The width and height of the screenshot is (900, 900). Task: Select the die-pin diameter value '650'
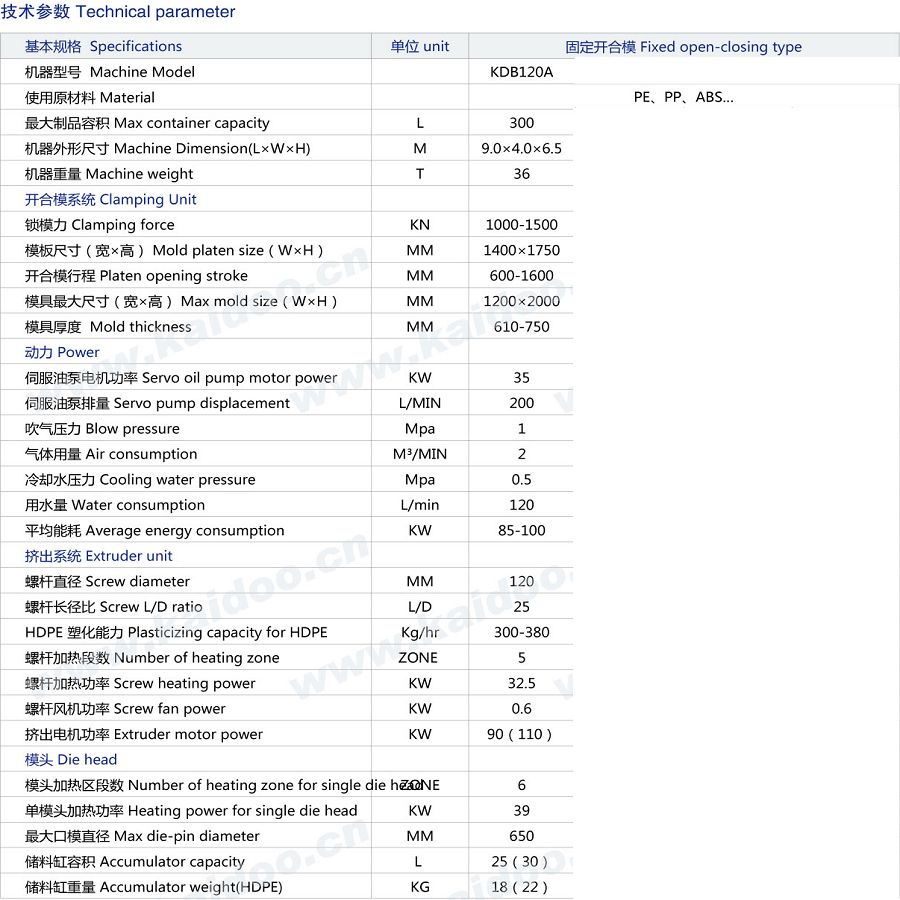pyautogui.click(x=521, y=836)
